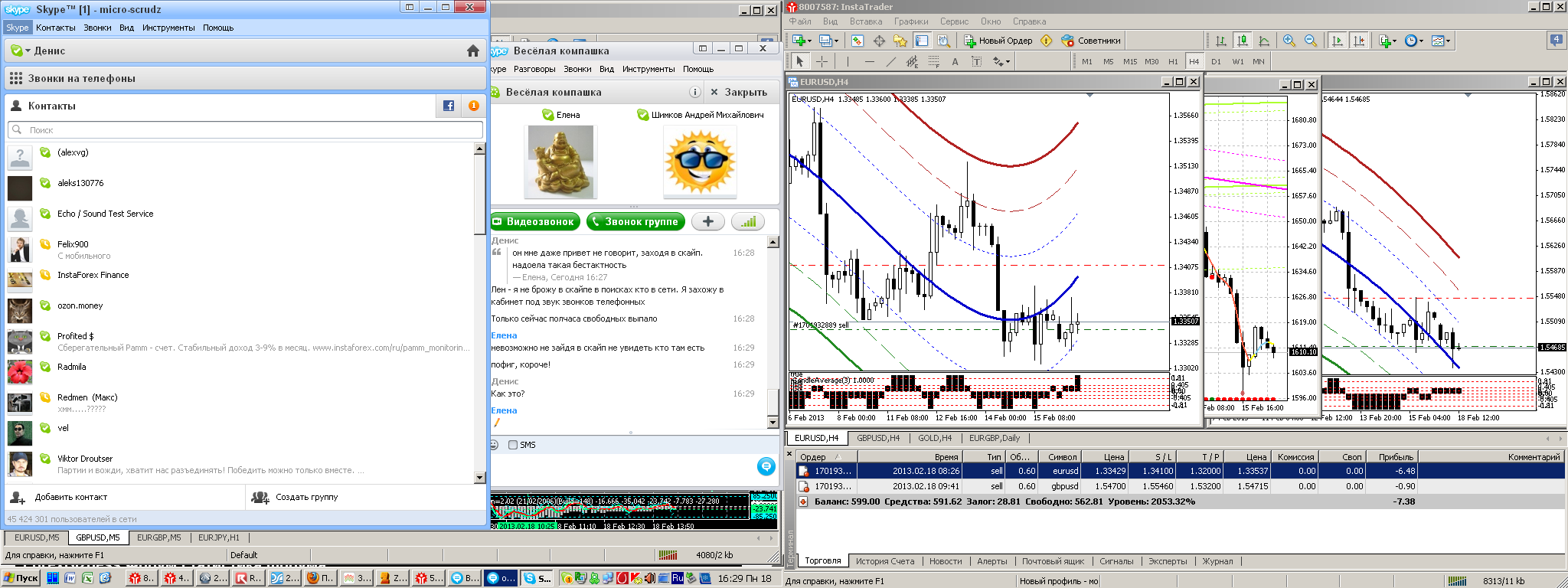Switch timeframe to H1
The width and height of the screenshot is (1568, 588).
[x=1173, y=61]
